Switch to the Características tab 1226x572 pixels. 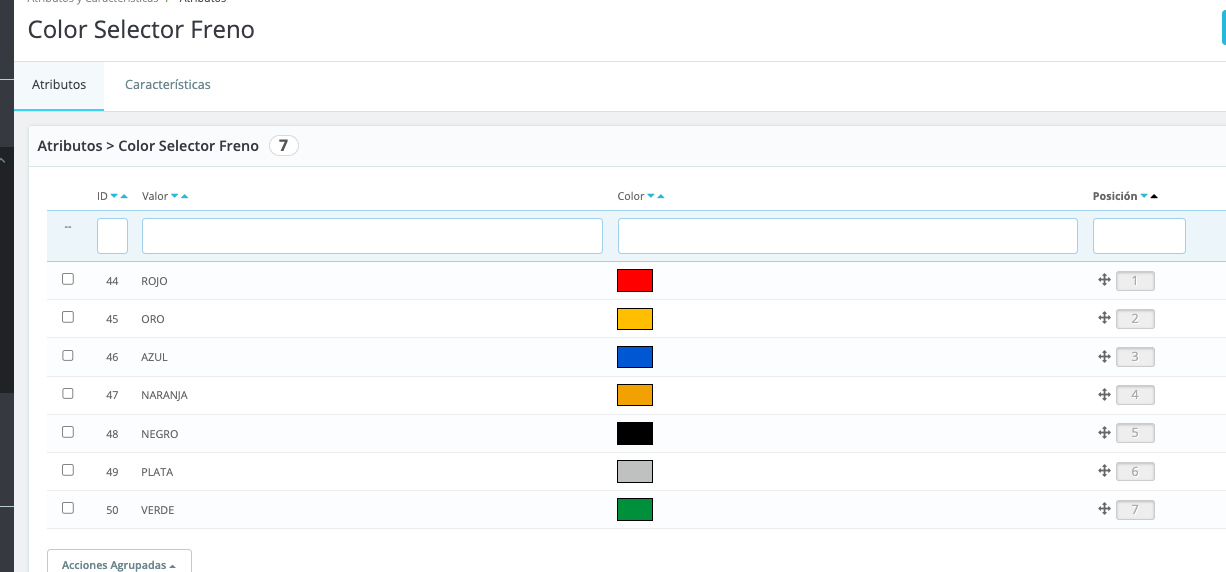click(x=168, y=85)
